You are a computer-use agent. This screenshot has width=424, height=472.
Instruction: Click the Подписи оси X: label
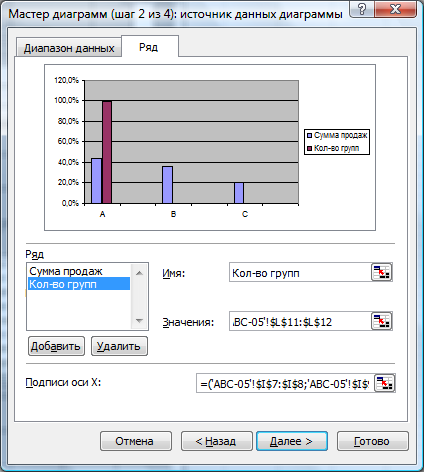coord(63,382)
